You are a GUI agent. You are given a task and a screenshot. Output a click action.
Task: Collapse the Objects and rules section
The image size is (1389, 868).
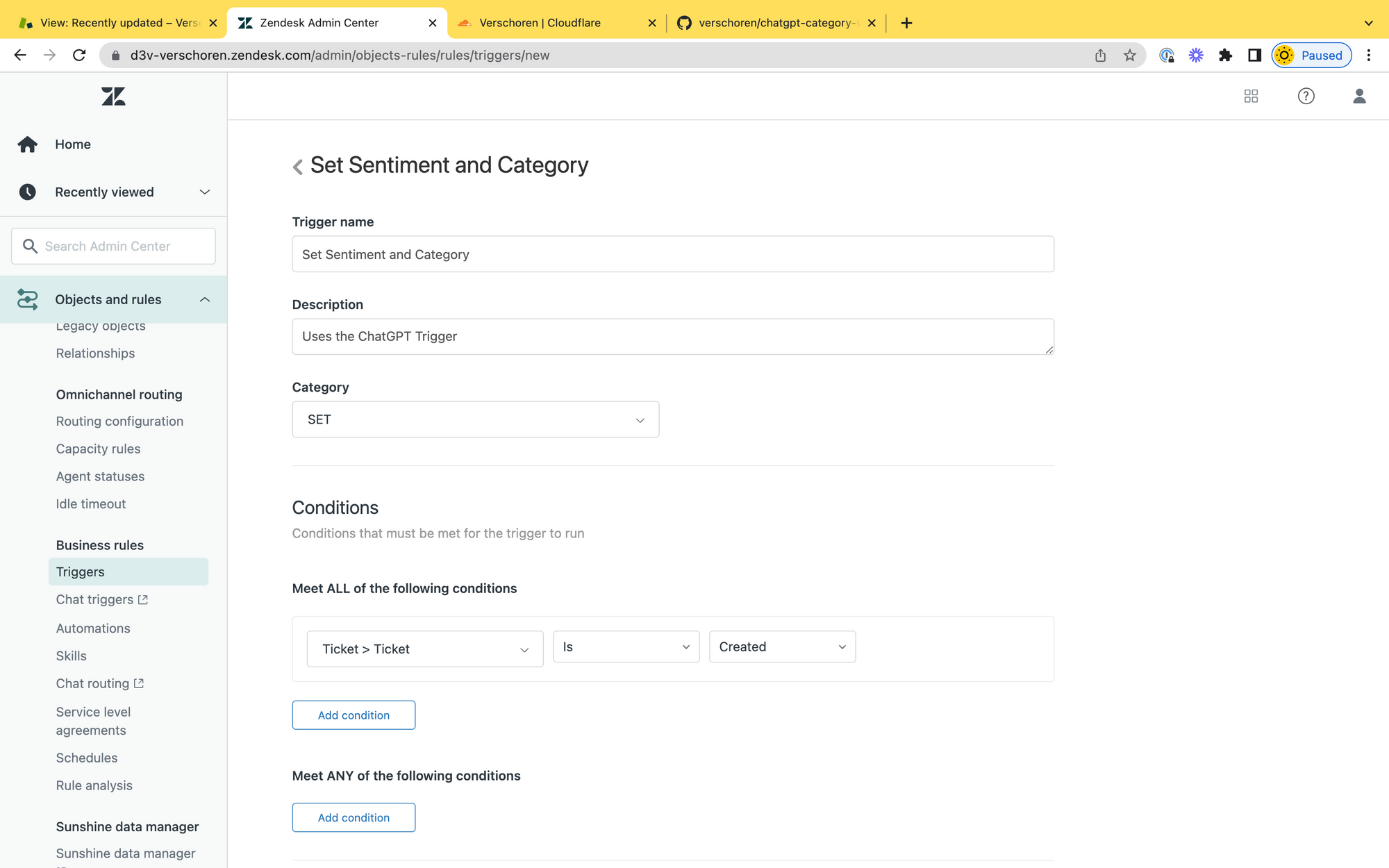point(204,300)
